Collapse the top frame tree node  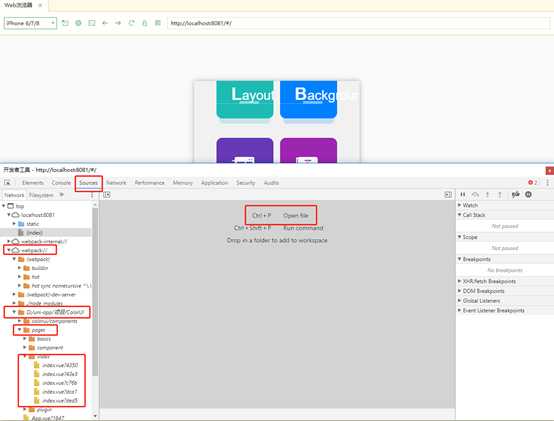pyautogui.click(x=4, y=206)
